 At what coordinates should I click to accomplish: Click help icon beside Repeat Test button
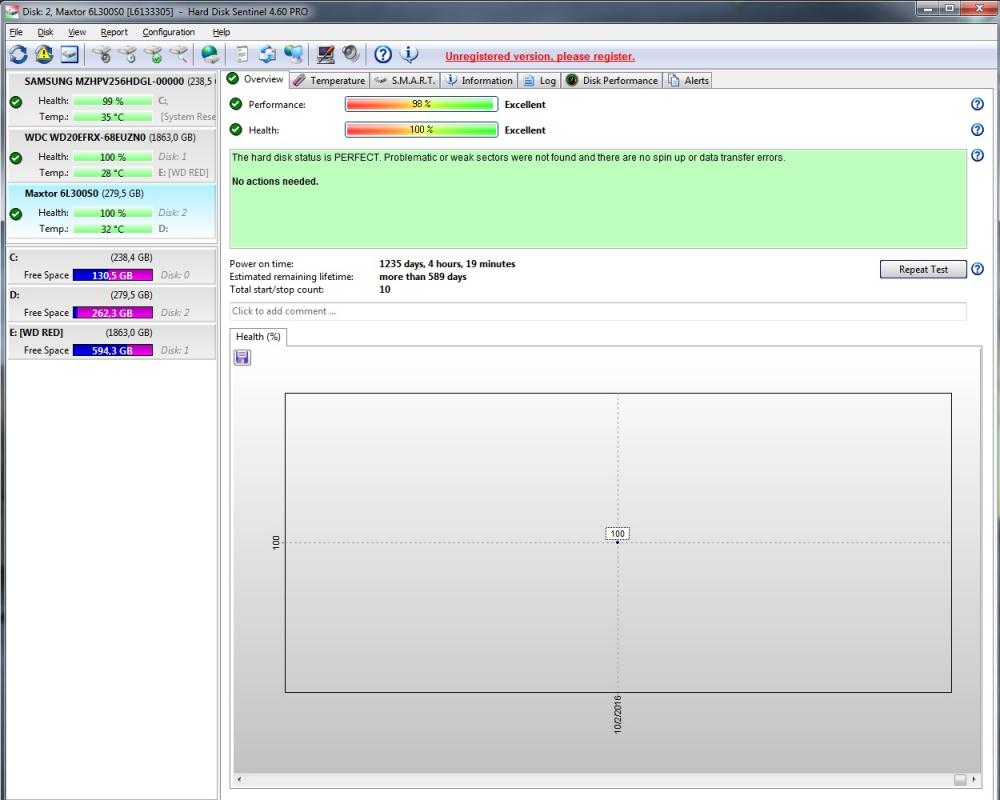tap(977, 269)
